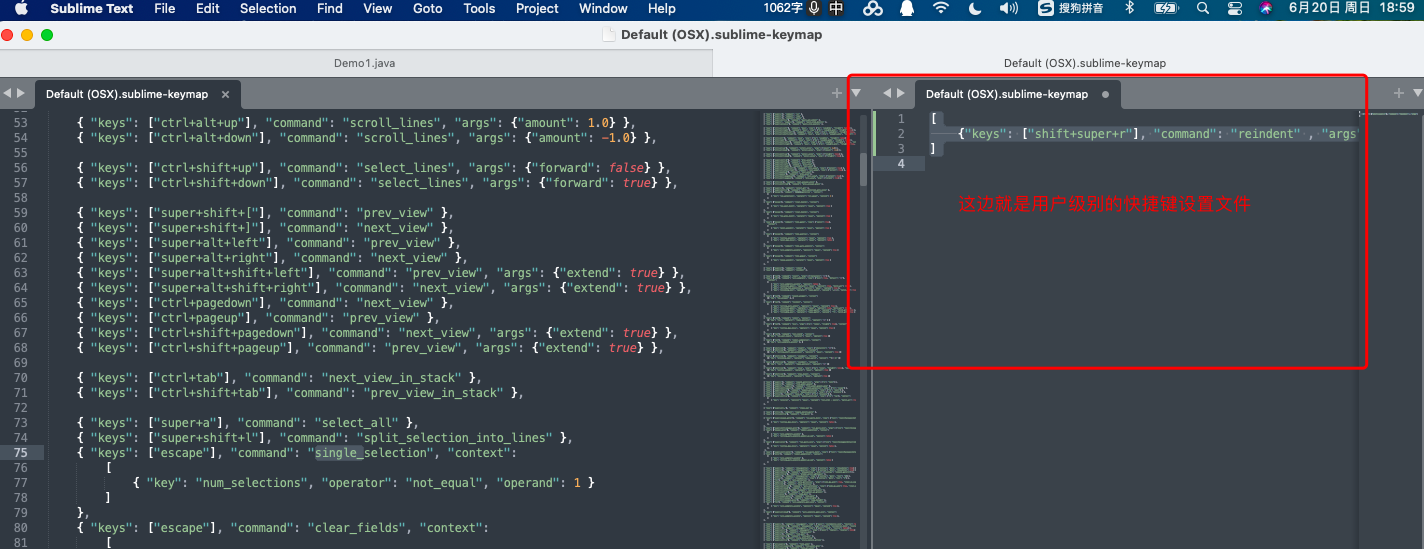
Task: Add new tab in left pane
Action: pyautogui.click(x=837, y=93)
